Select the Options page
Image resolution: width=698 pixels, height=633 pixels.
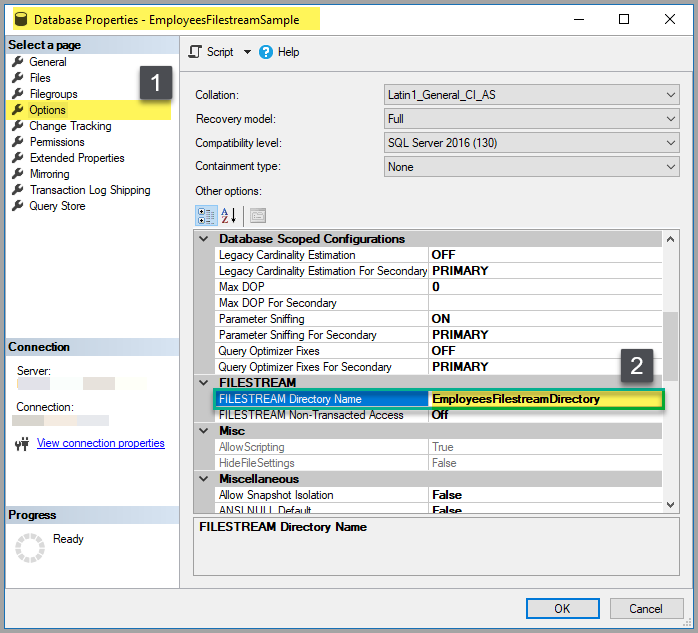pyautogui.click(x=48, y=110)
